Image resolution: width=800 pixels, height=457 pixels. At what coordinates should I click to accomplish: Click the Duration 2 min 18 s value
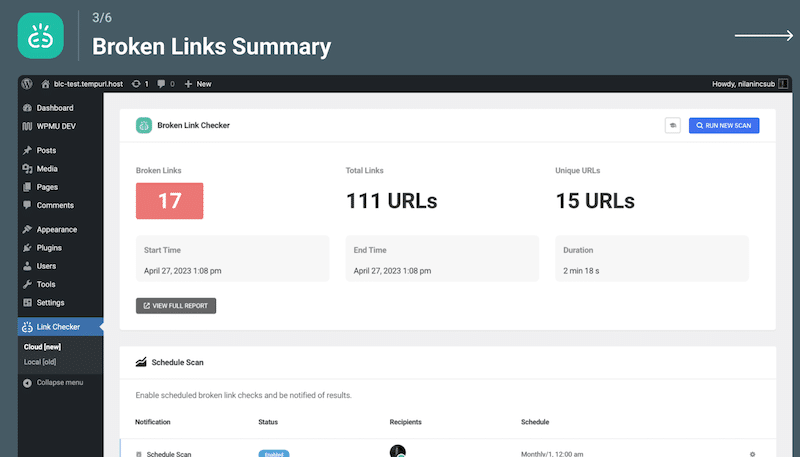pos(581,271)
